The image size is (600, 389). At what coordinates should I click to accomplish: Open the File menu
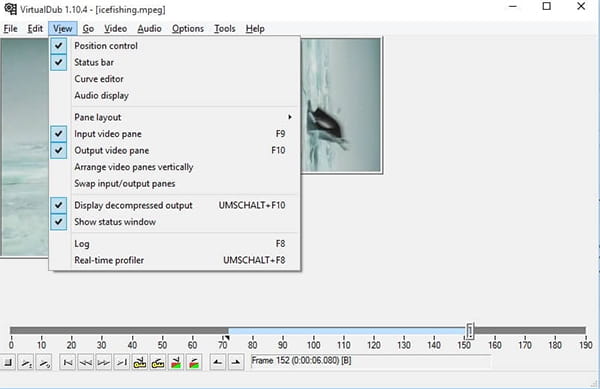[11, 29]
